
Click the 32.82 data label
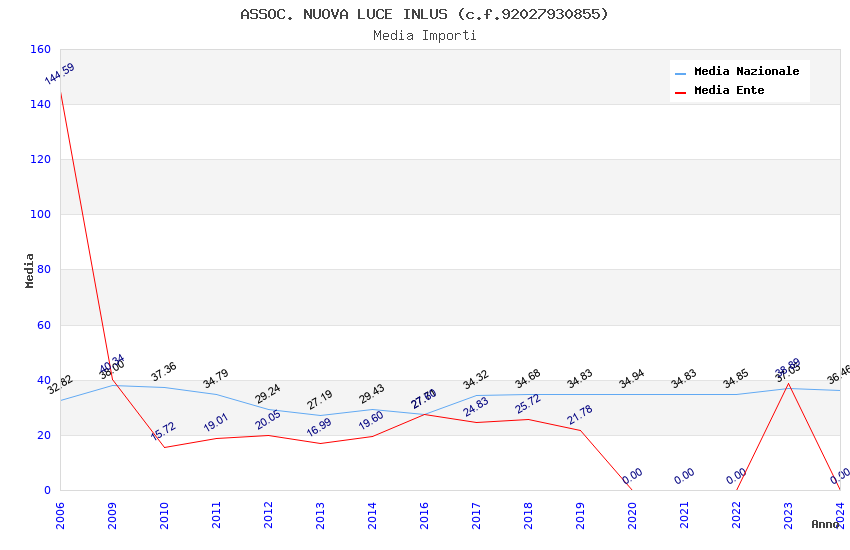[60, 384]
